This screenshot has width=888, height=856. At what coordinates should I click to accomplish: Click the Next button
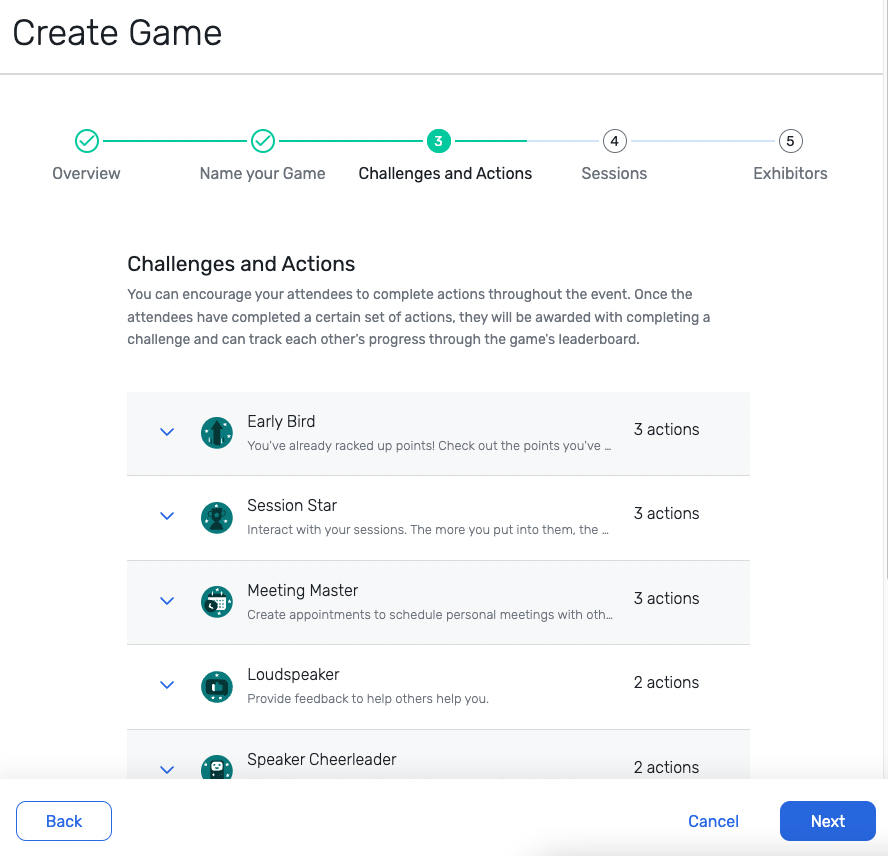pyautogui.click(x=828, y=821)
